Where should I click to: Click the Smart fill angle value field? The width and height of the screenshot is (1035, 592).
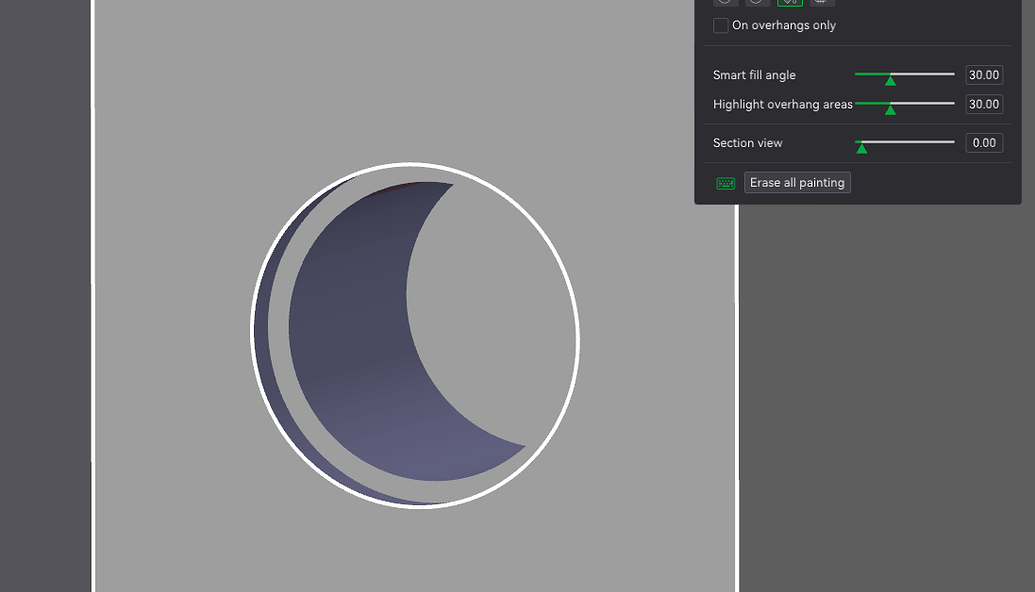[x=984, y=75]
